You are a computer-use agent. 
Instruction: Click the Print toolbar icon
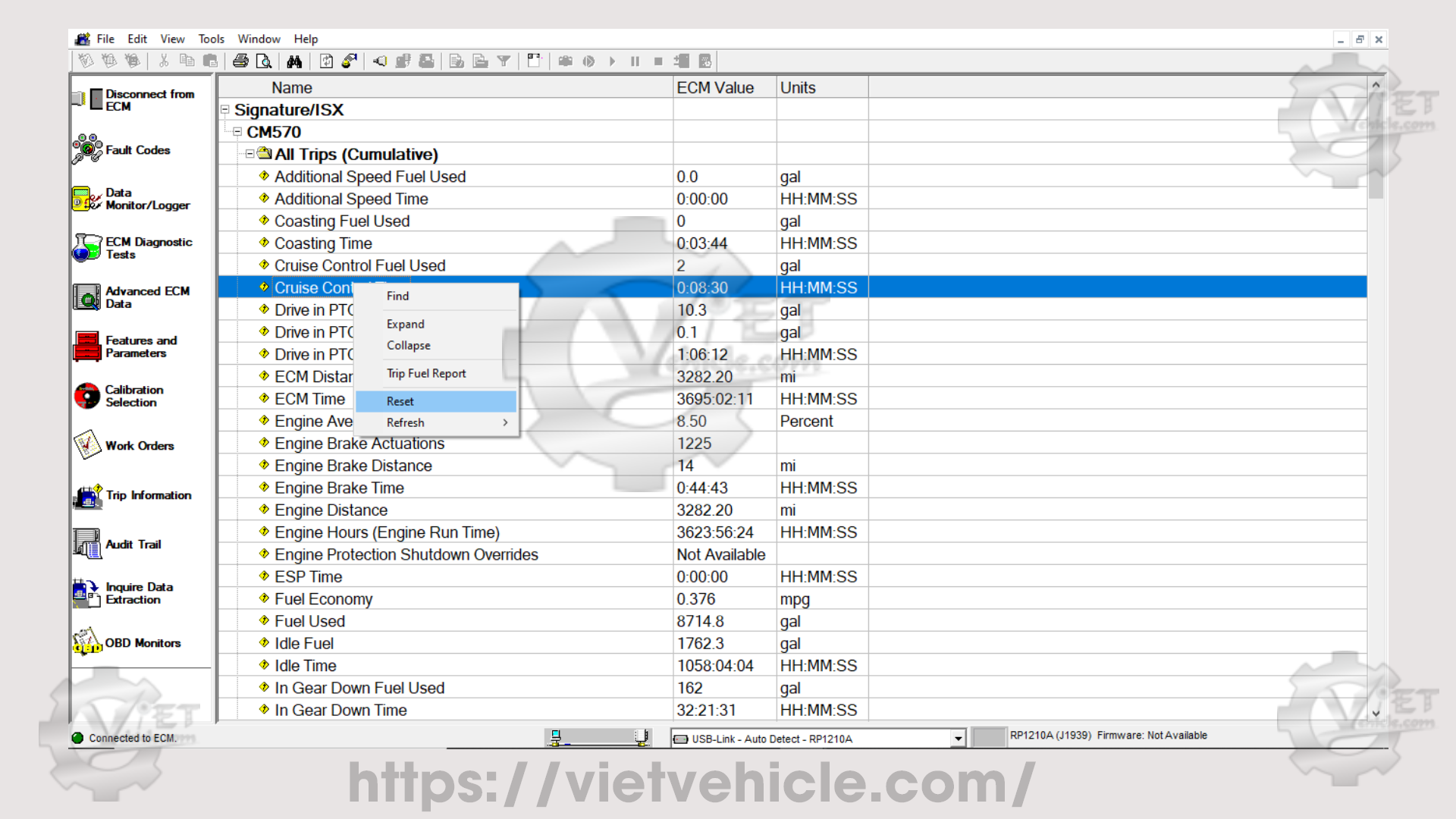point(240,61)
